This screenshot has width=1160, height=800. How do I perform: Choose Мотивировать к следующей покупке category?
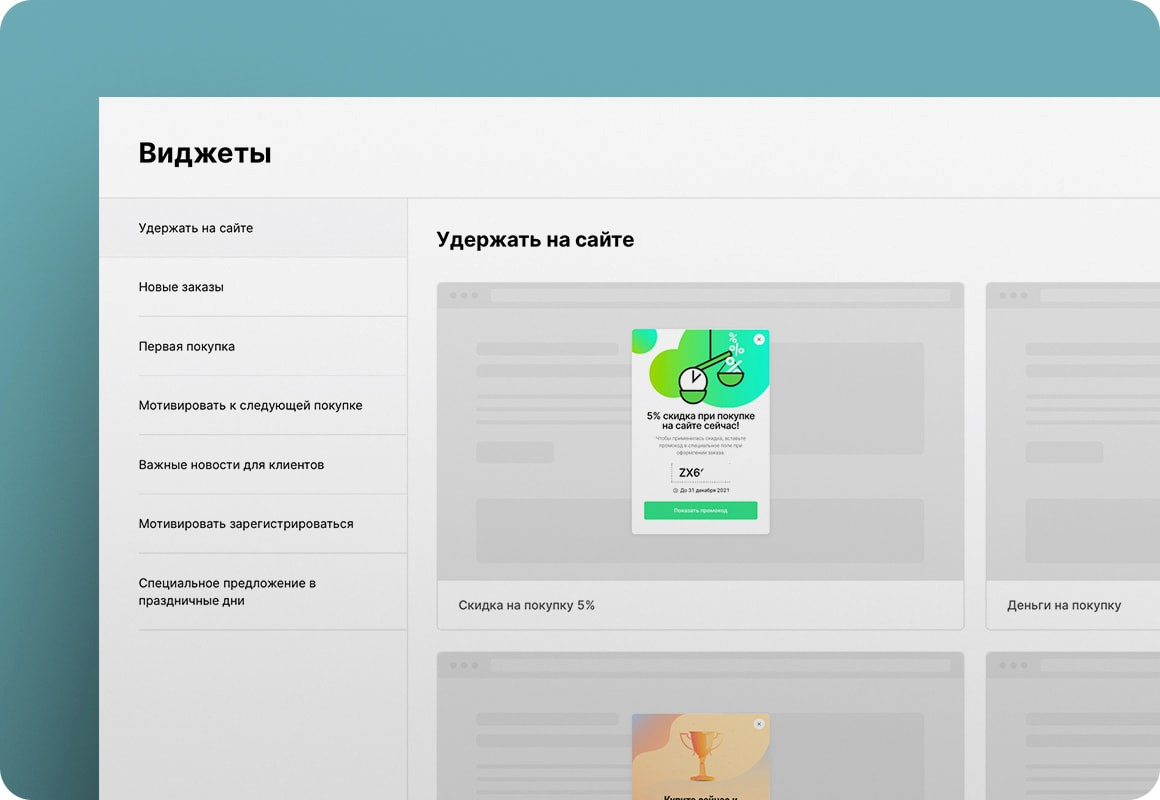tap(253, 406)
